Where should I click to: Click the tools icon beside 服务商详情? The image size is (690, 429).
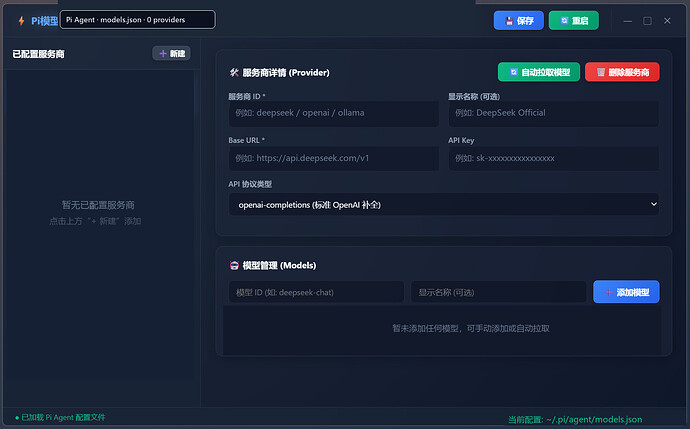234,73
